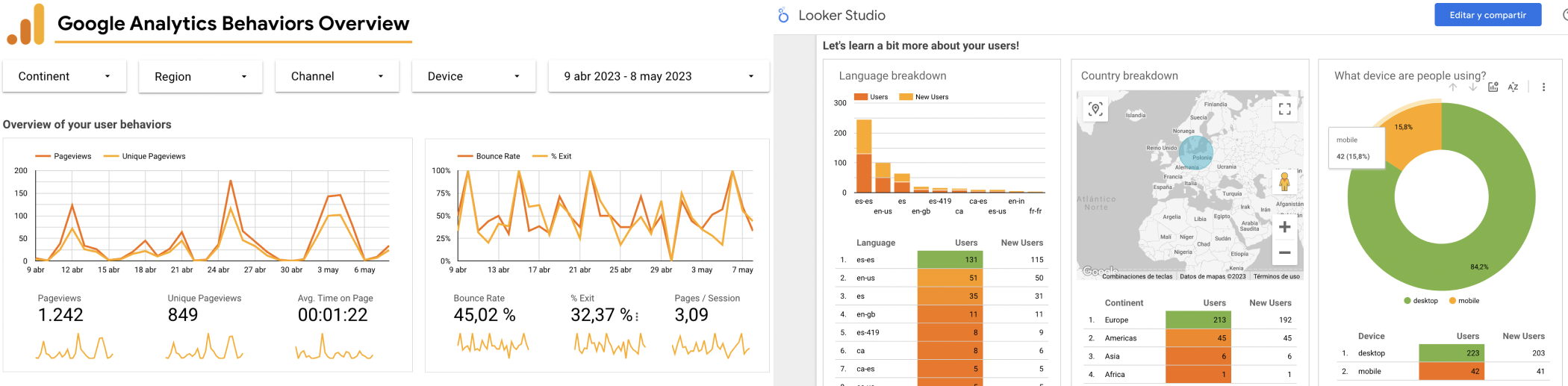
Task: Click the A-Z sort icon on device chart
Action: click(x=1513, y=87)
